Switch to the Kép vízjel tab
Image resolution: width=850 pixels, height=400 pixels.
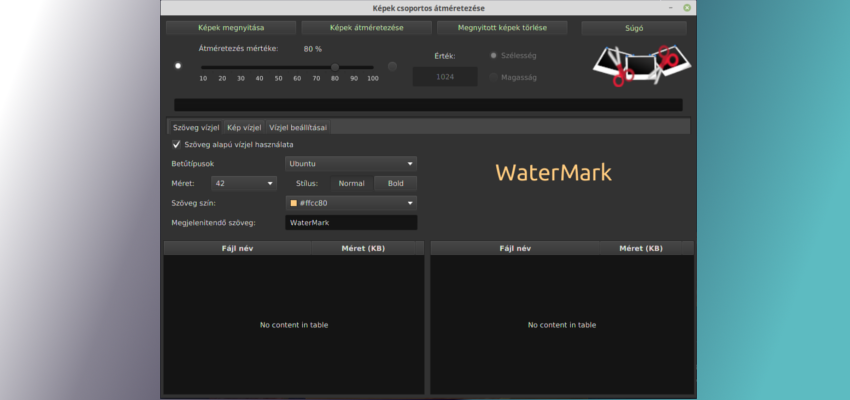coord(244,127)
